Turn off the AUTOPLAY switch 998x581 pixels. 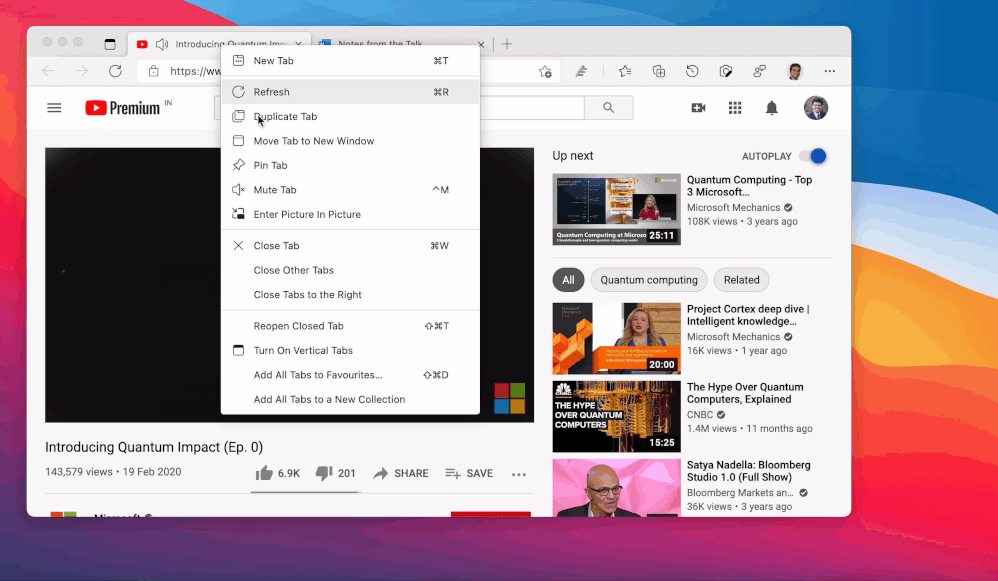coord(814,156)
